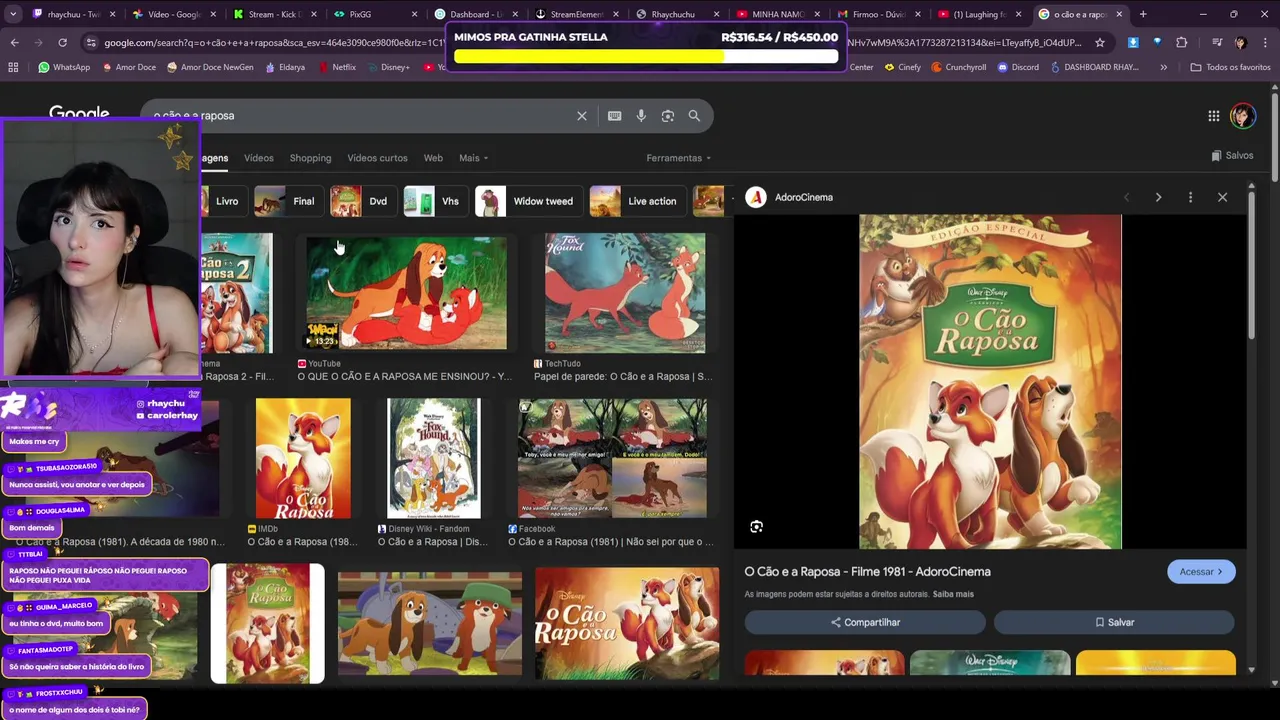Open the Google account avatar menu
1280x720 pixels.
click(x=1242, y=116)
